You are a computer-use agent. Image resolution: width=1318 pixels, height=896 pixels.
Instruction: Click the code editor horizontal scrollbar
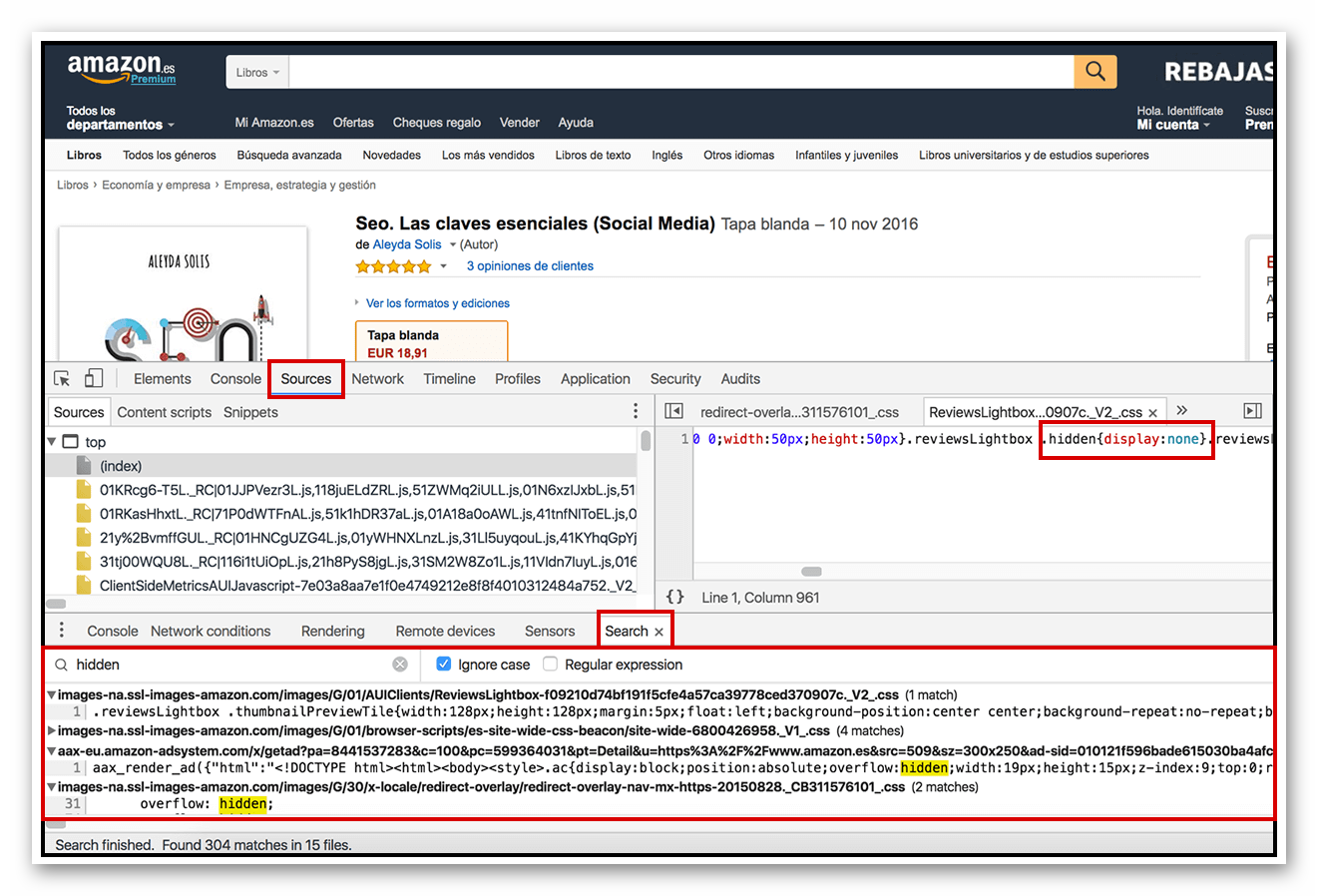[811, 572]
